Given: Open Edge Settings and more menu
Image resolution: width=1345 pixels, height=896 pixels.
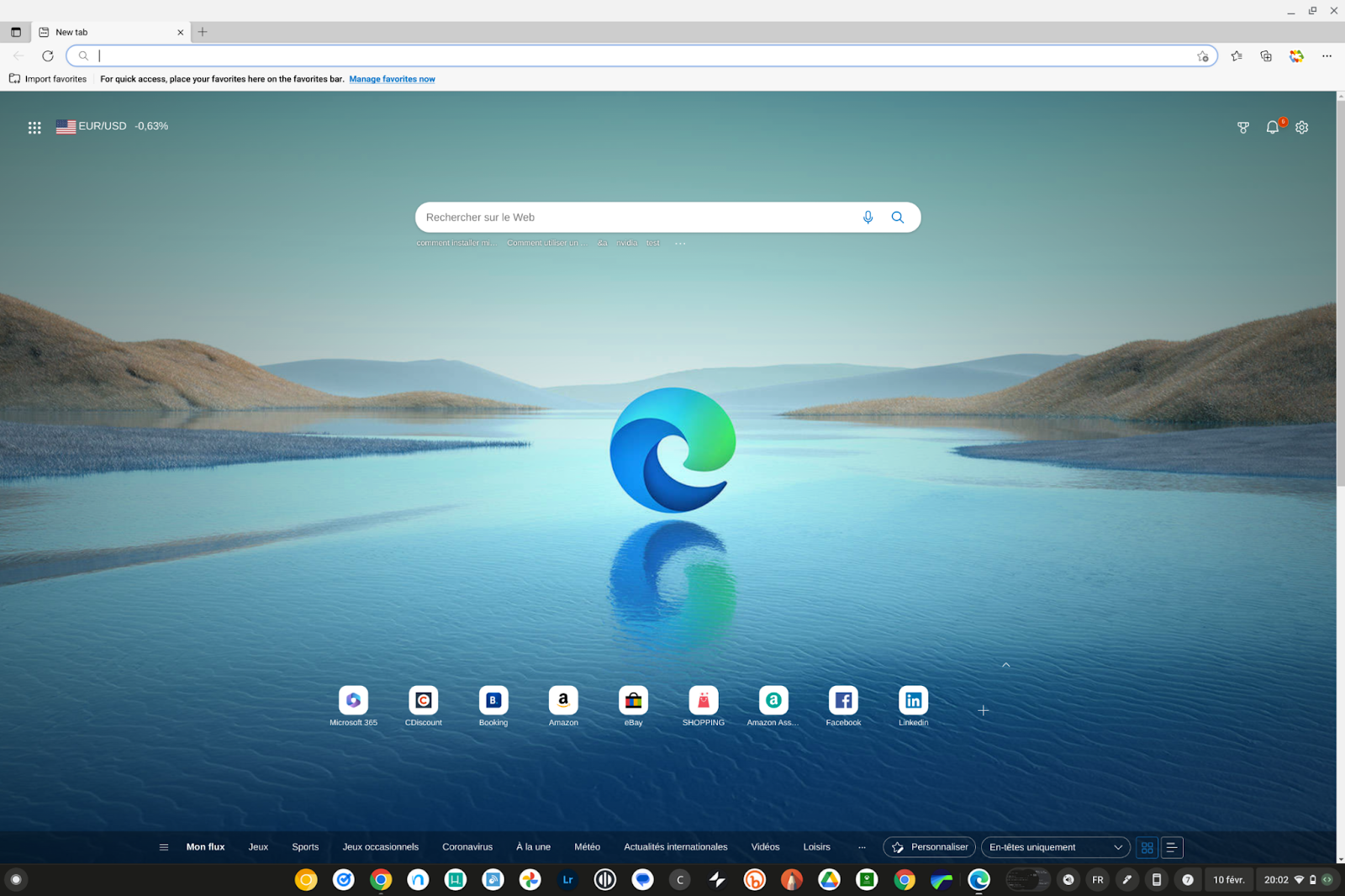Looking at the screenshot, I should (1327, 56).
